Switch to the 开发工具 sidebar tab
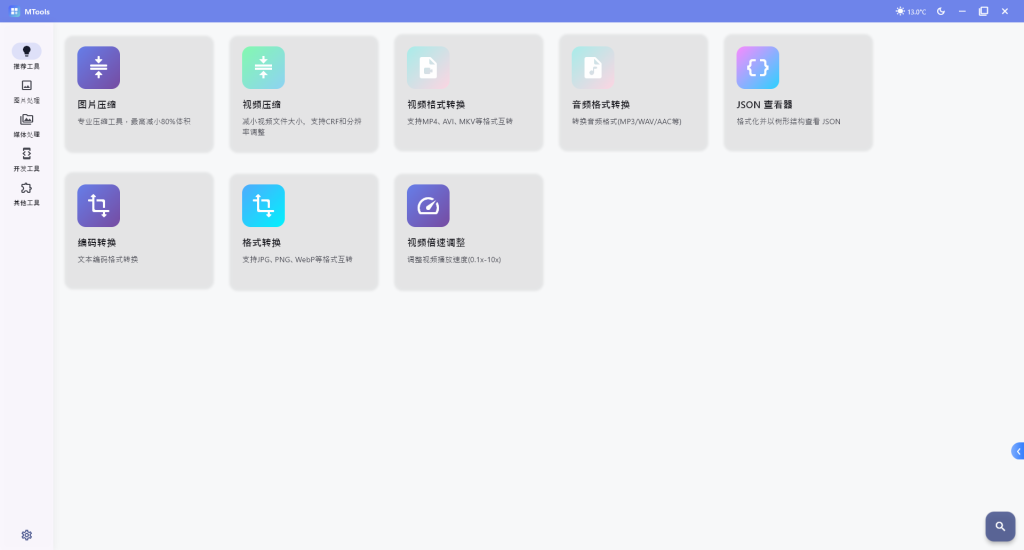Image resolution: width=1024 pixels, height=550 pixels. [x=26, y=159]
